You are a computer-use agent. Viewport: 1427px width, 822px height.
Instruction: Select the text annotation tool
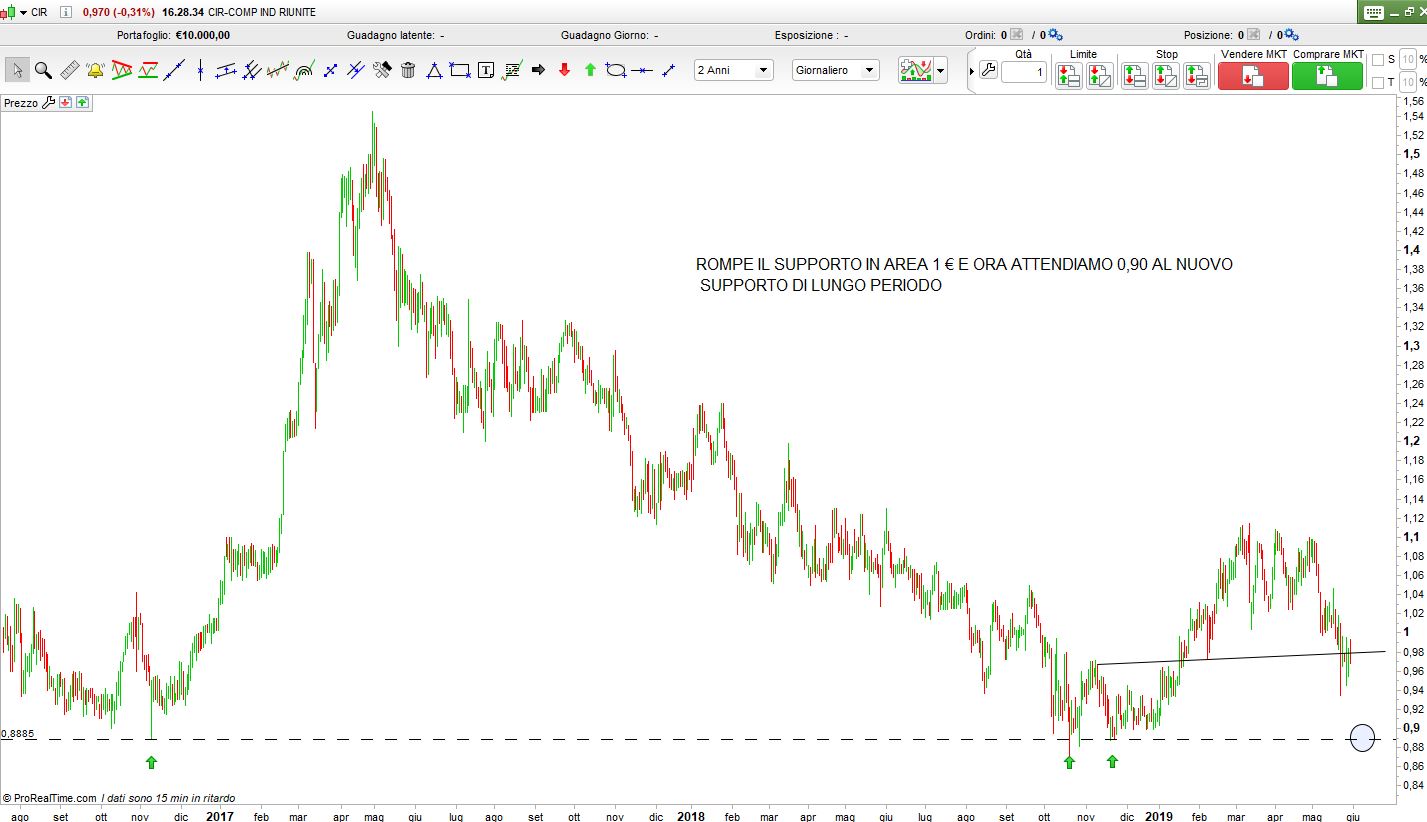click(x=486, y=70)
